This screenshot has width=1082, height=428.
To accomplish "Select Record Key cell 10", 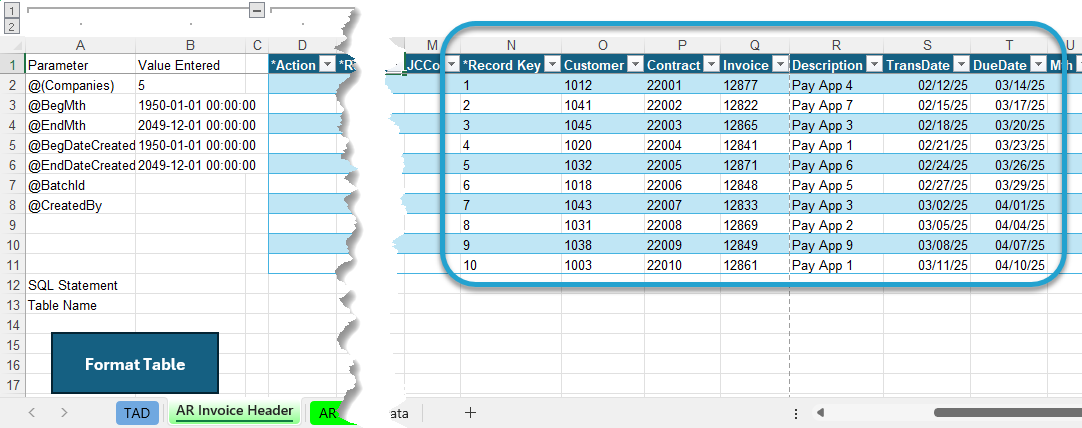I will pyautogui.click(x=511, y=266).
